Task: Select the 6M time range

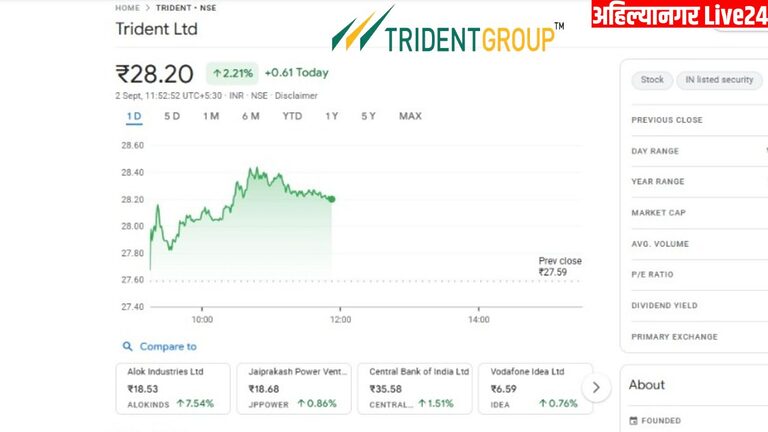Action: (x=250, y=116)
